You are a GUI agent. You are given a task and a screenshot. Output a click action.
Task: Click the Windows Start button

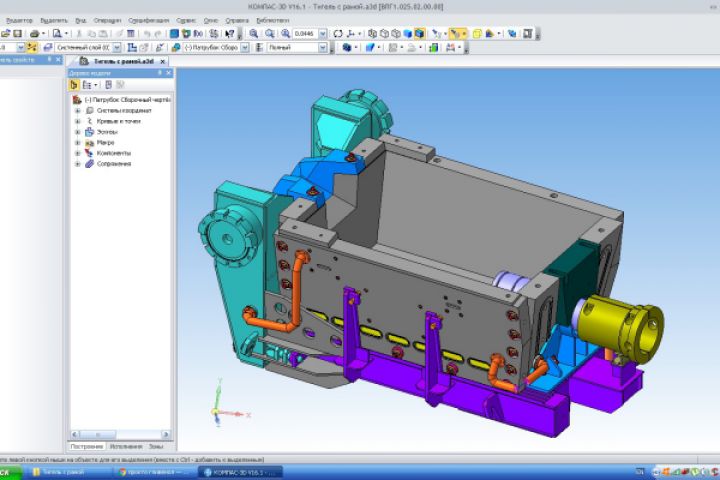tap(10, 472)
